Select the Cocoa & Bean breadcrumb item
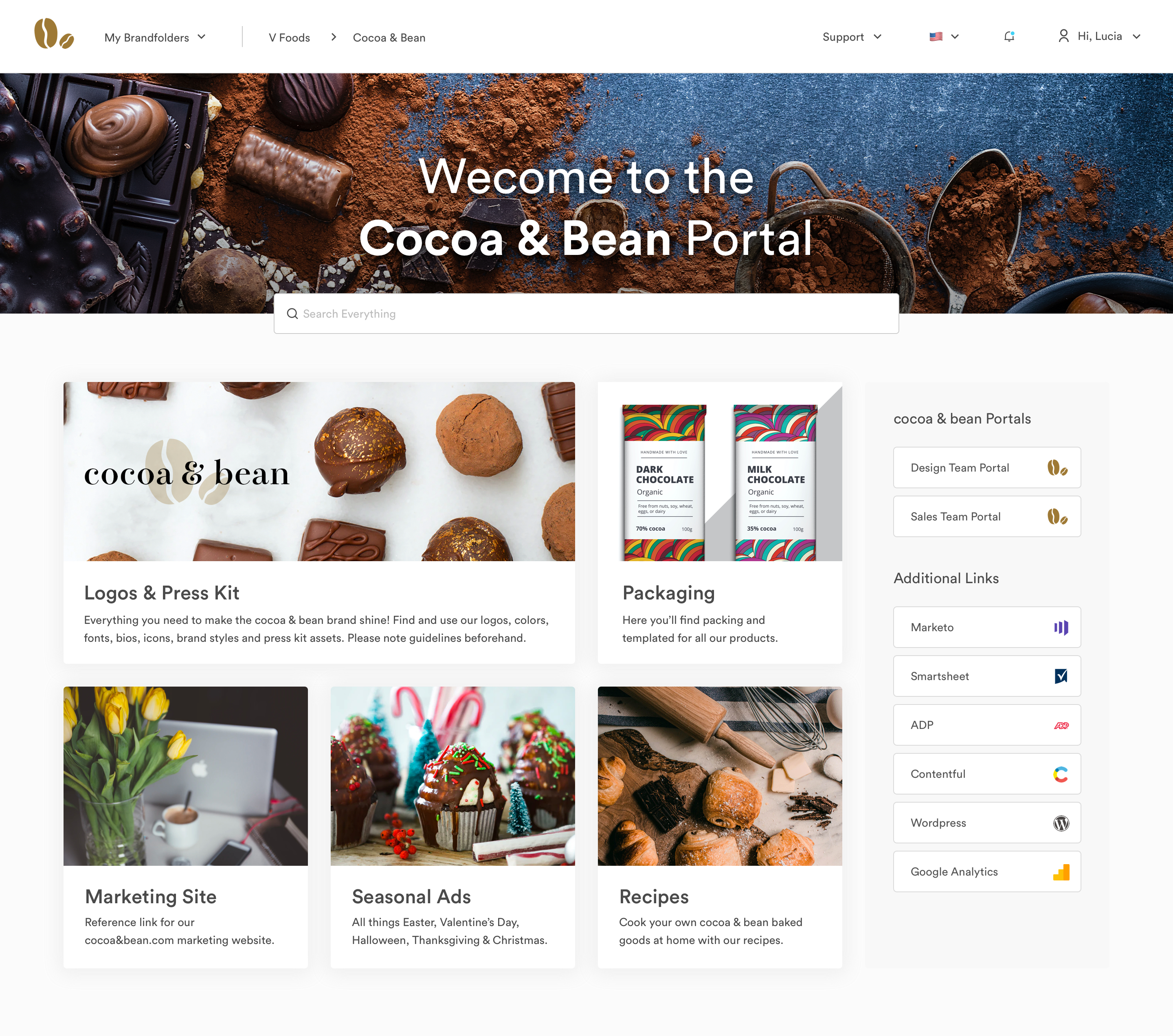This screenshot has height=1036, width=1173. point(389,37)
